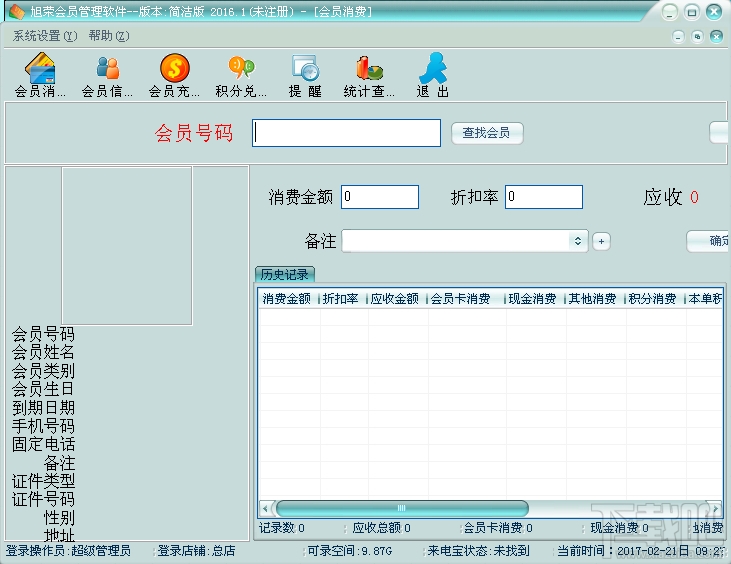Click the 积分消费 column header
Viewport: 731px width, 564px height.
[x=653, y=299]
